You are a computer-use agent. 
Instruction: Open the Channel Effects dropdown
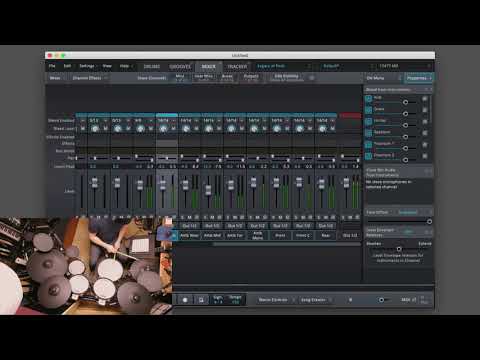[x=90, y=78]
